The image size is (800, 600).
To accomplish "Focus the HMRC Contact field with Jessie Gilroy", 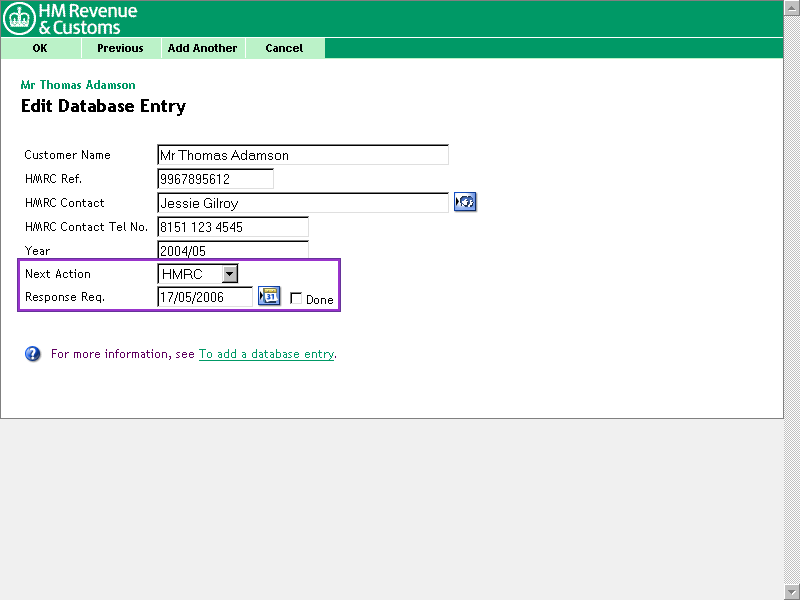I will click(302, 203).
